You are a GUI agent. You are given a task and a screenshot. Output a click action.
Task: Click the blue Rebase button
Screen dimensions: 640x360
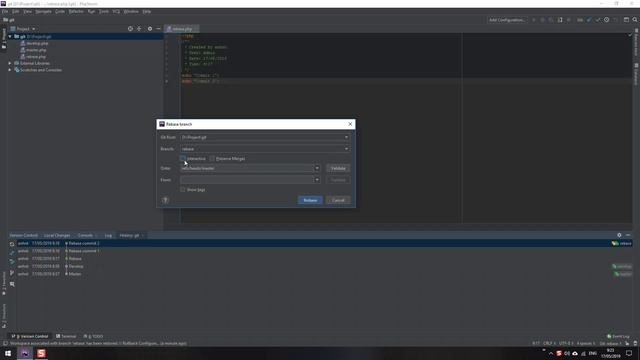pos(310,200)
